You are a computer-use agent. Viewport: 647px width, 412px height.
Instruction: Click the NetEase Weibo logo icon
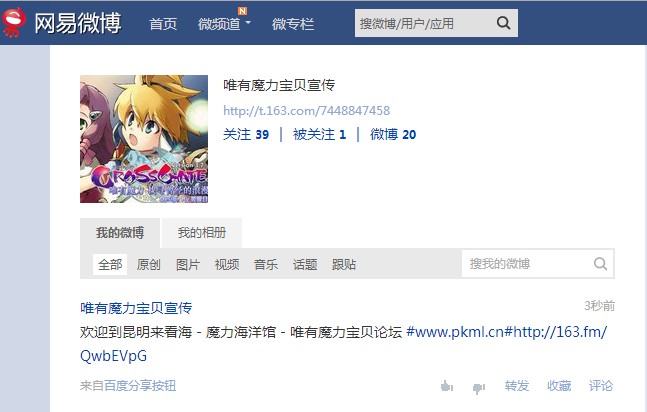(13, 22)
